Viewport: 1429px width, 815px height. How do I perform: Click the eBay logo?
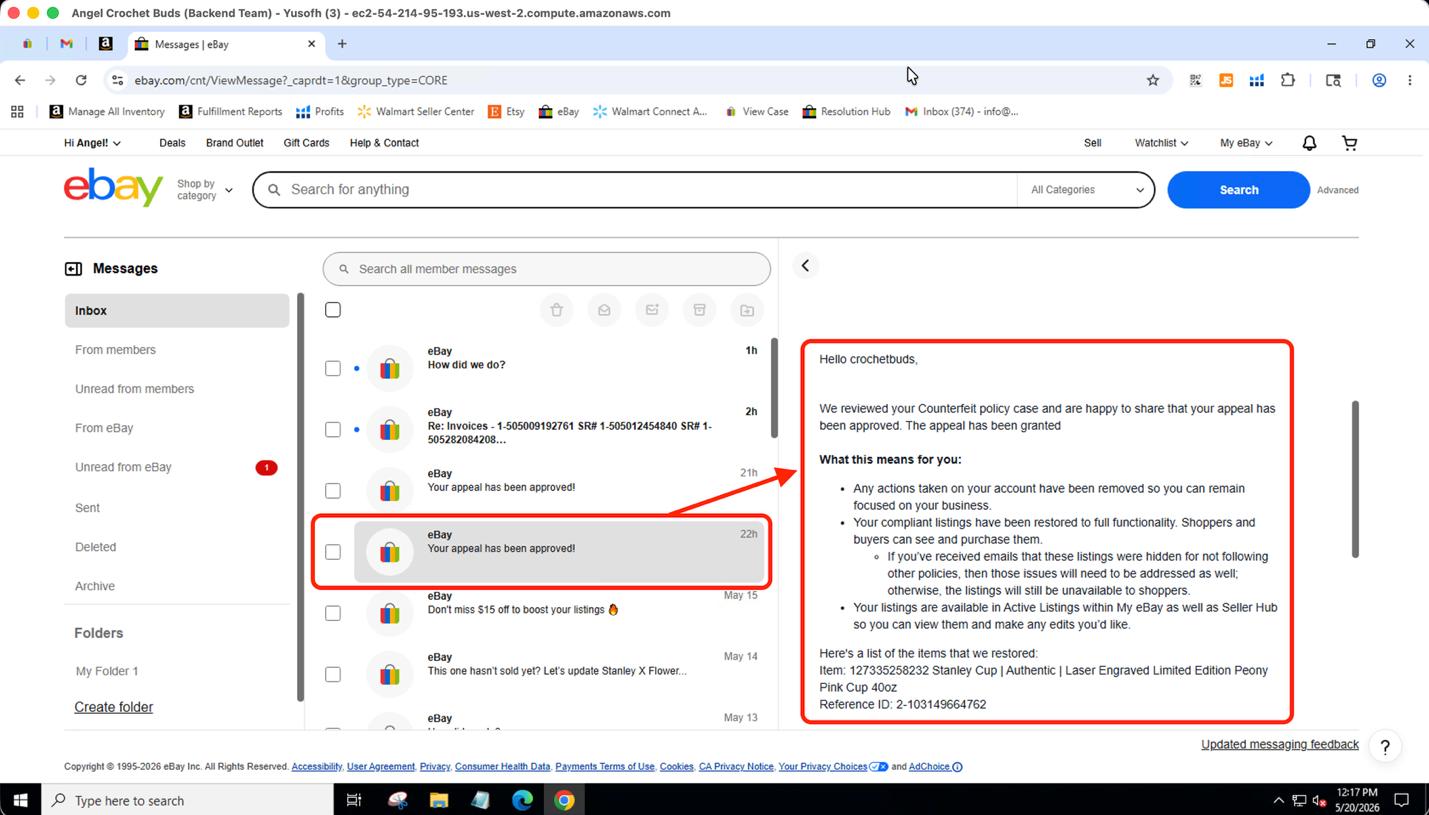point(113,188)
